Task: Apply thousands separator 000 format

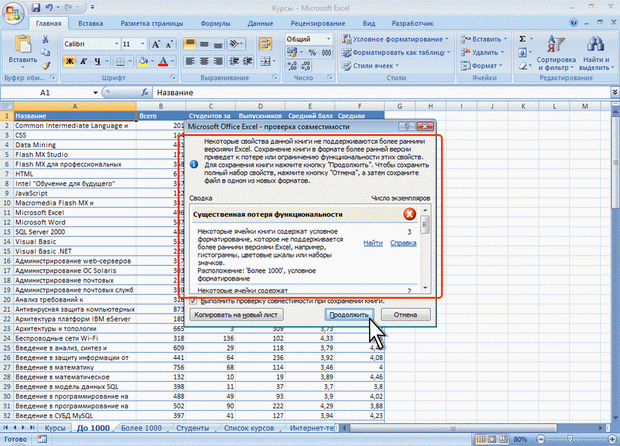Action: click(326, 52)
